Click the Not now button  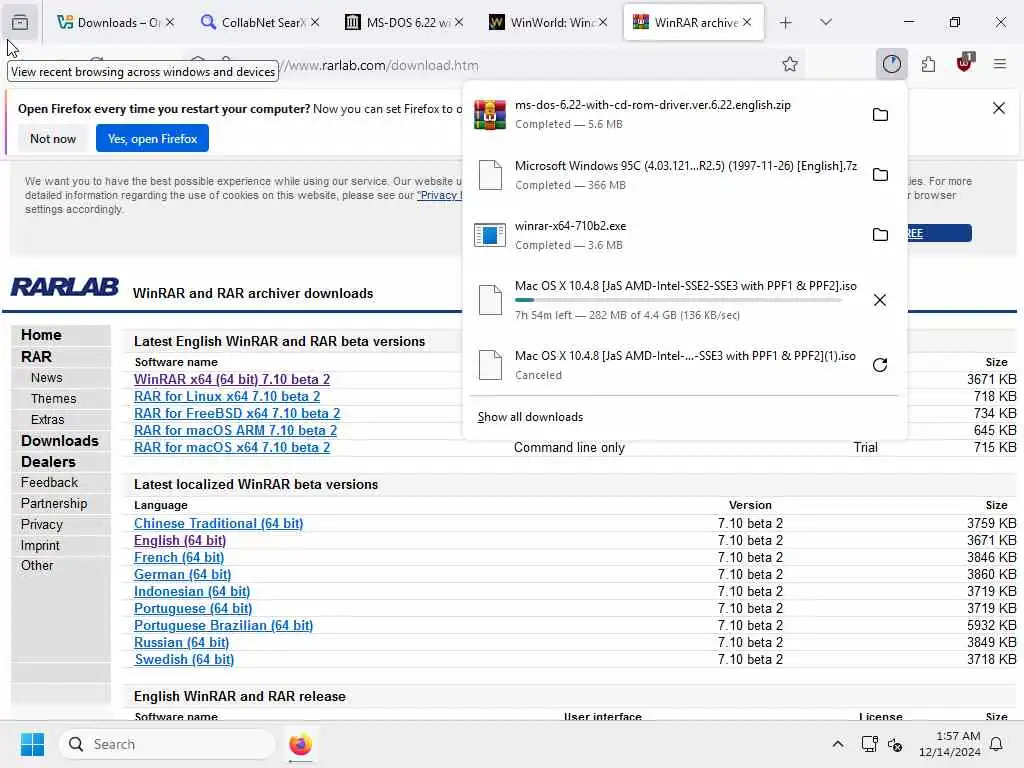coord(53,138)
